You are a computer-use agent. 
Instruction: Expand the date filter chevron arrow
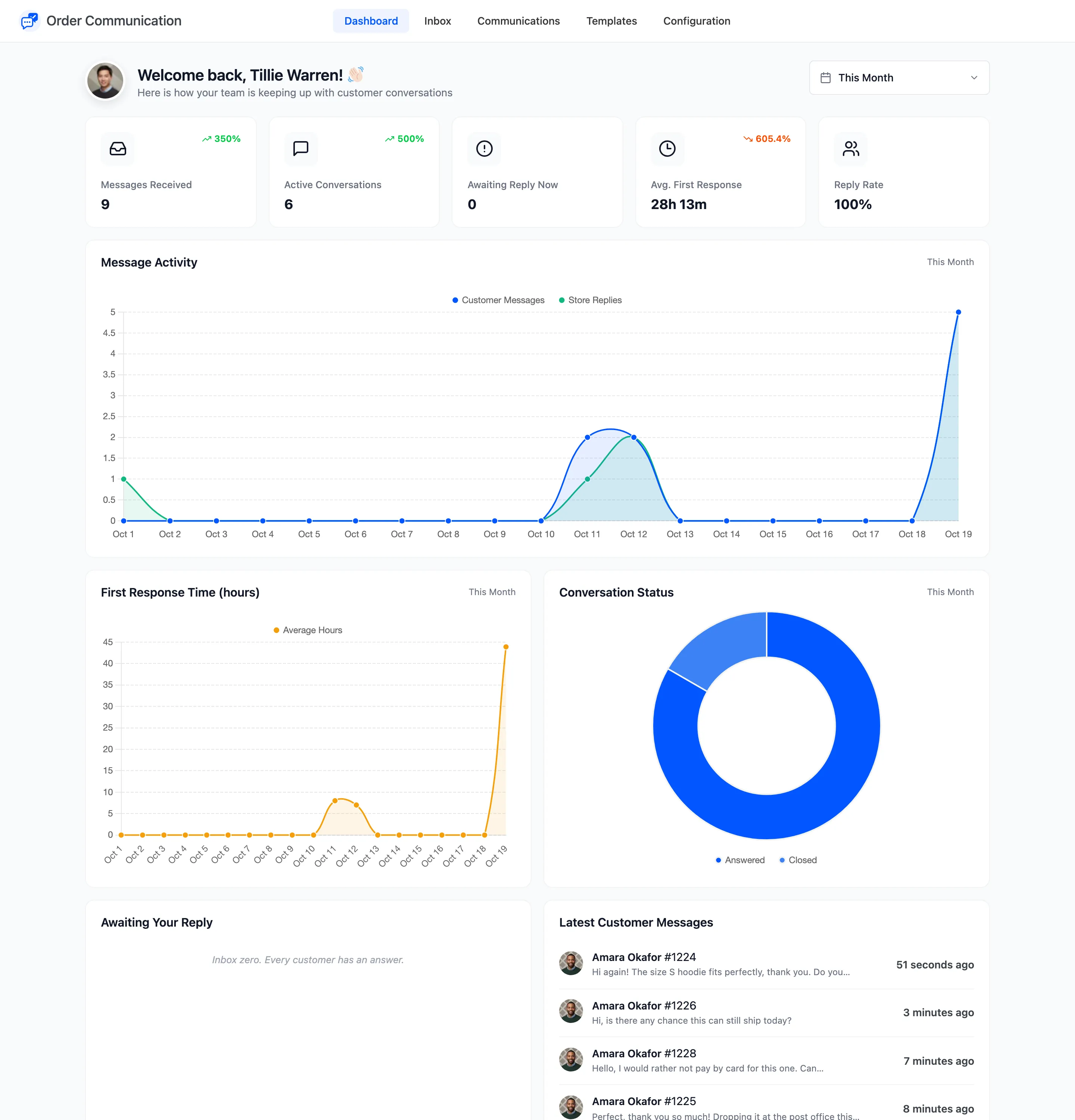[x=974, y=78]
